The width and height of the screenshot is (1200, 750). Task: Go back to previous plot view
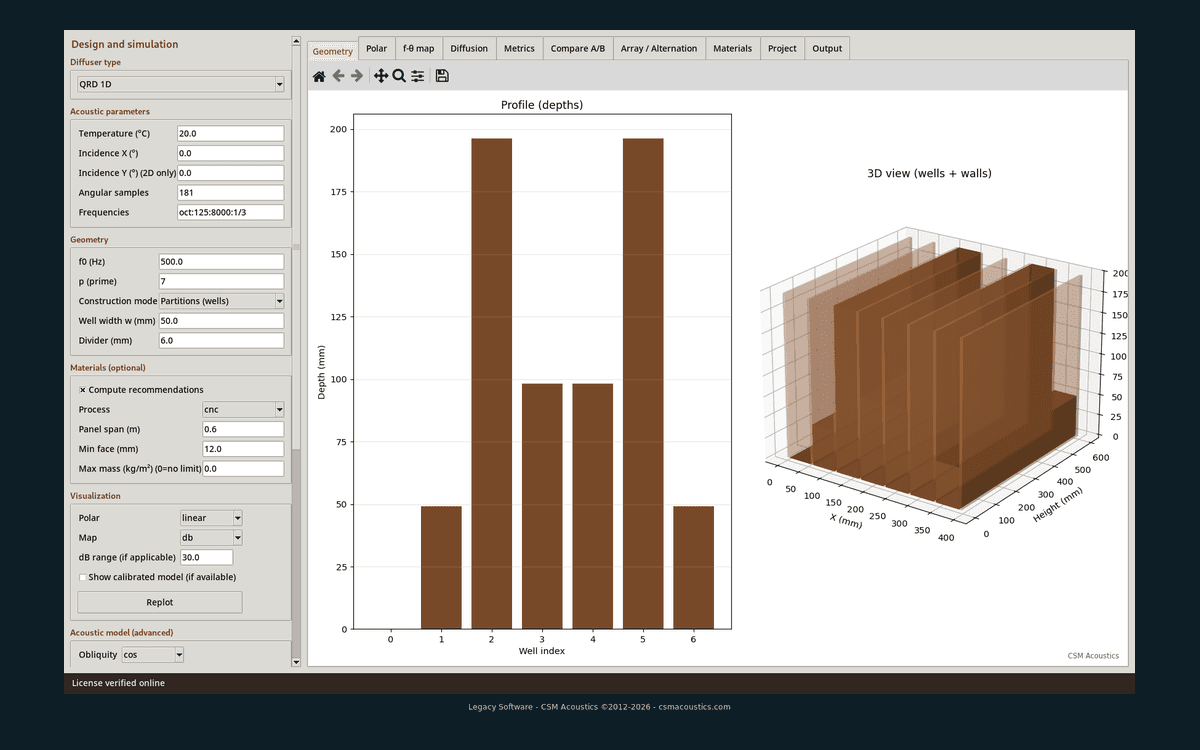338,76
